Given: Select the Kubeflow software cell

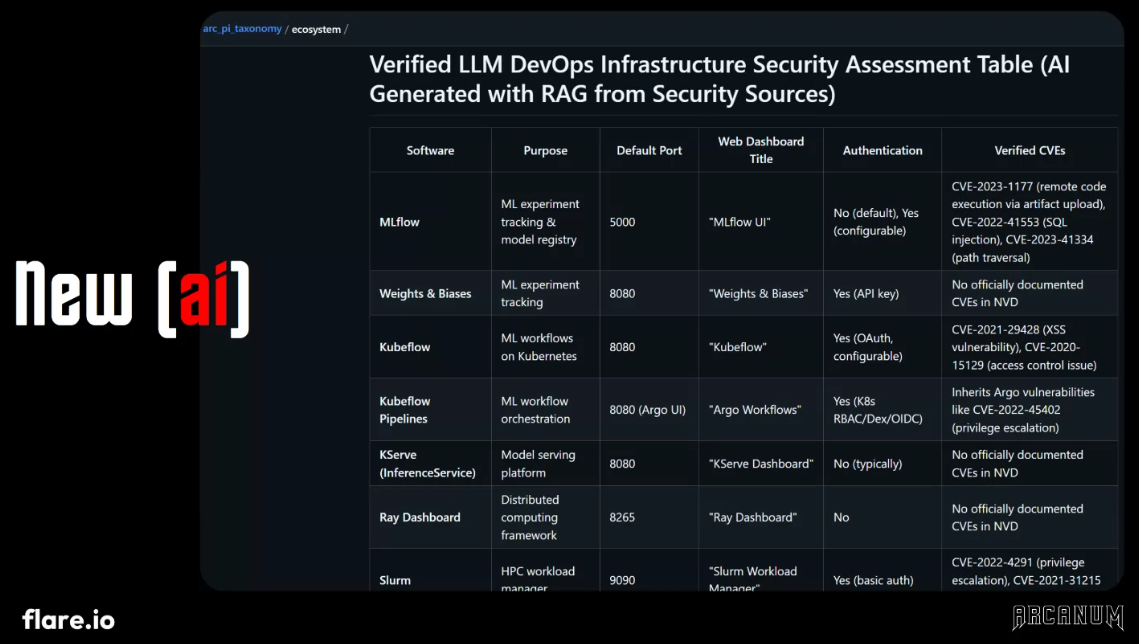Looking at the screenshot, I should 430,347.
